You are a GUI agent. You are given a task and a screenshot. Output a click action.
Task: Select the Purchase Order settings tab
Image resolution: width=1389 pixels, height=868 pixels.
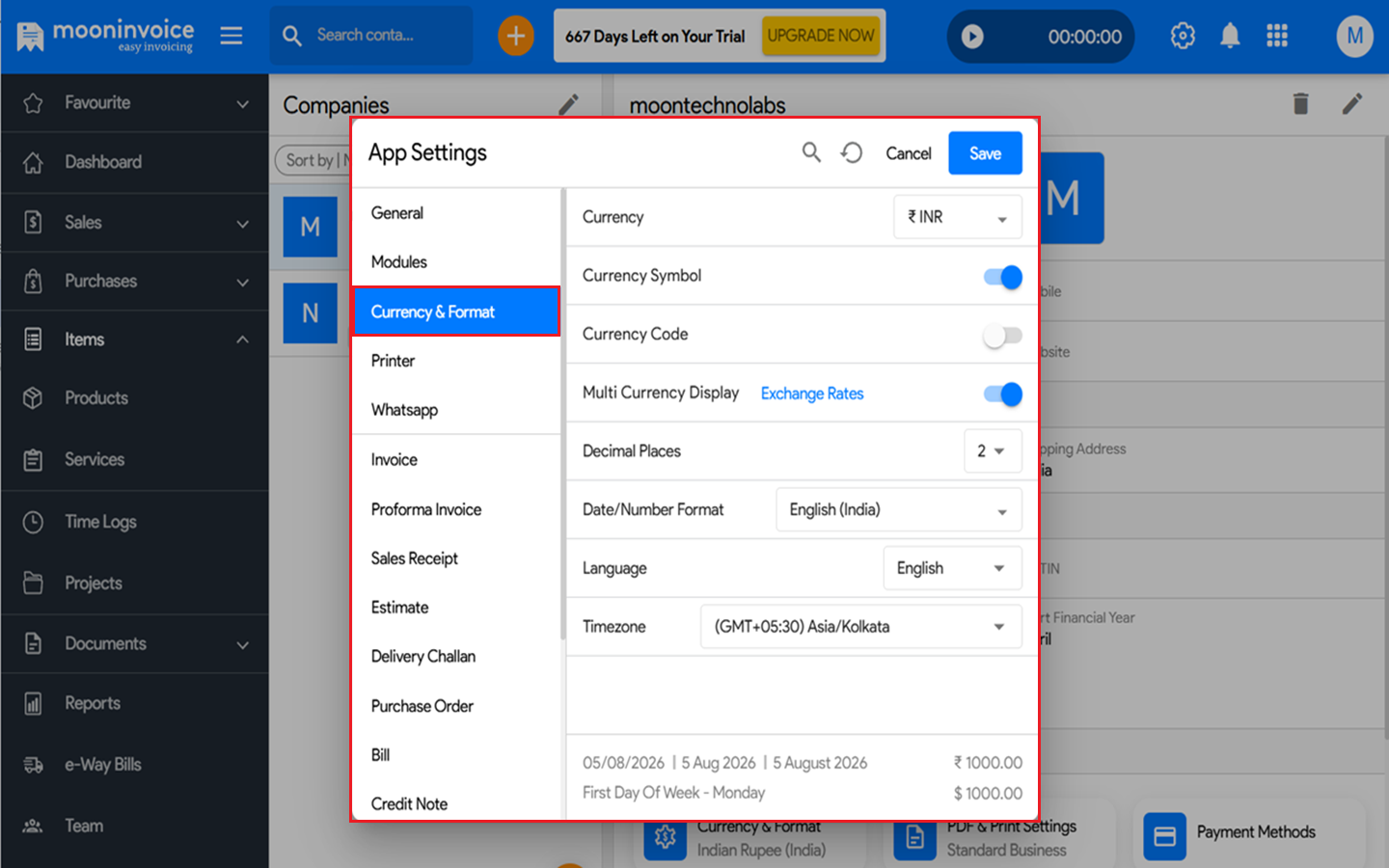pyautogui.click(x=456, y=706)
